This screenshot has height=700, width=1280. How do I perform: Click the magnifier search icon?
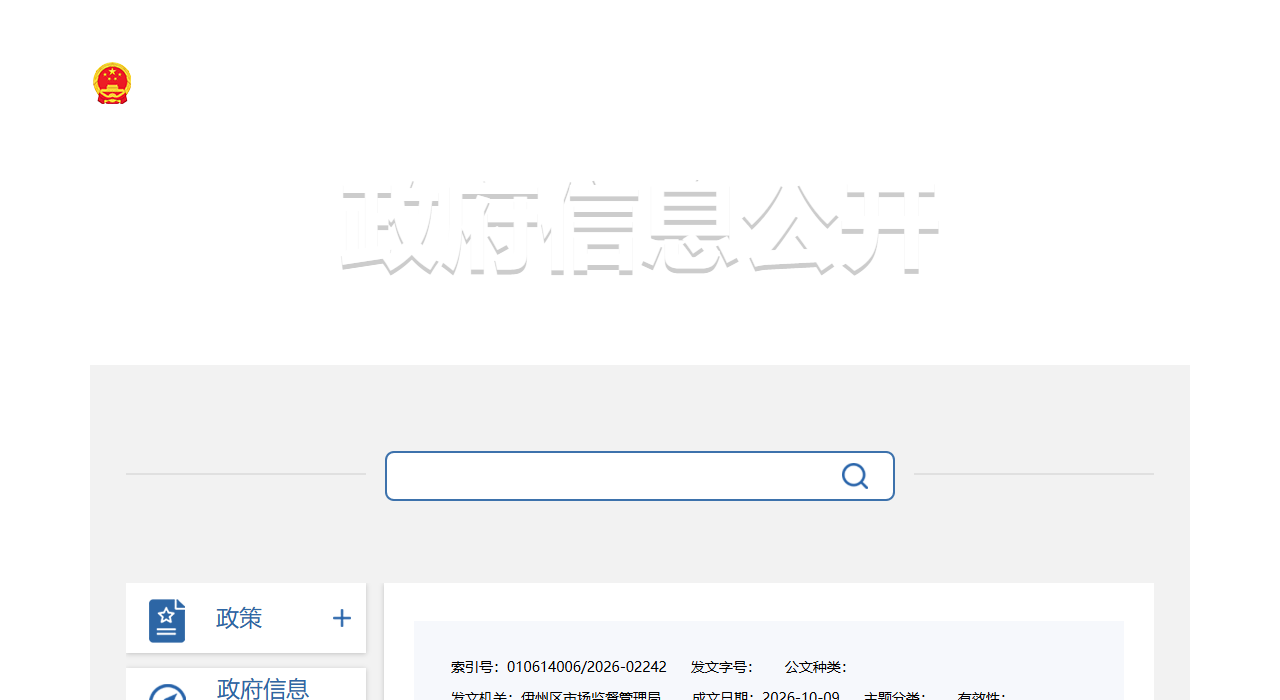pyautogui.click(x=855, y=476)
